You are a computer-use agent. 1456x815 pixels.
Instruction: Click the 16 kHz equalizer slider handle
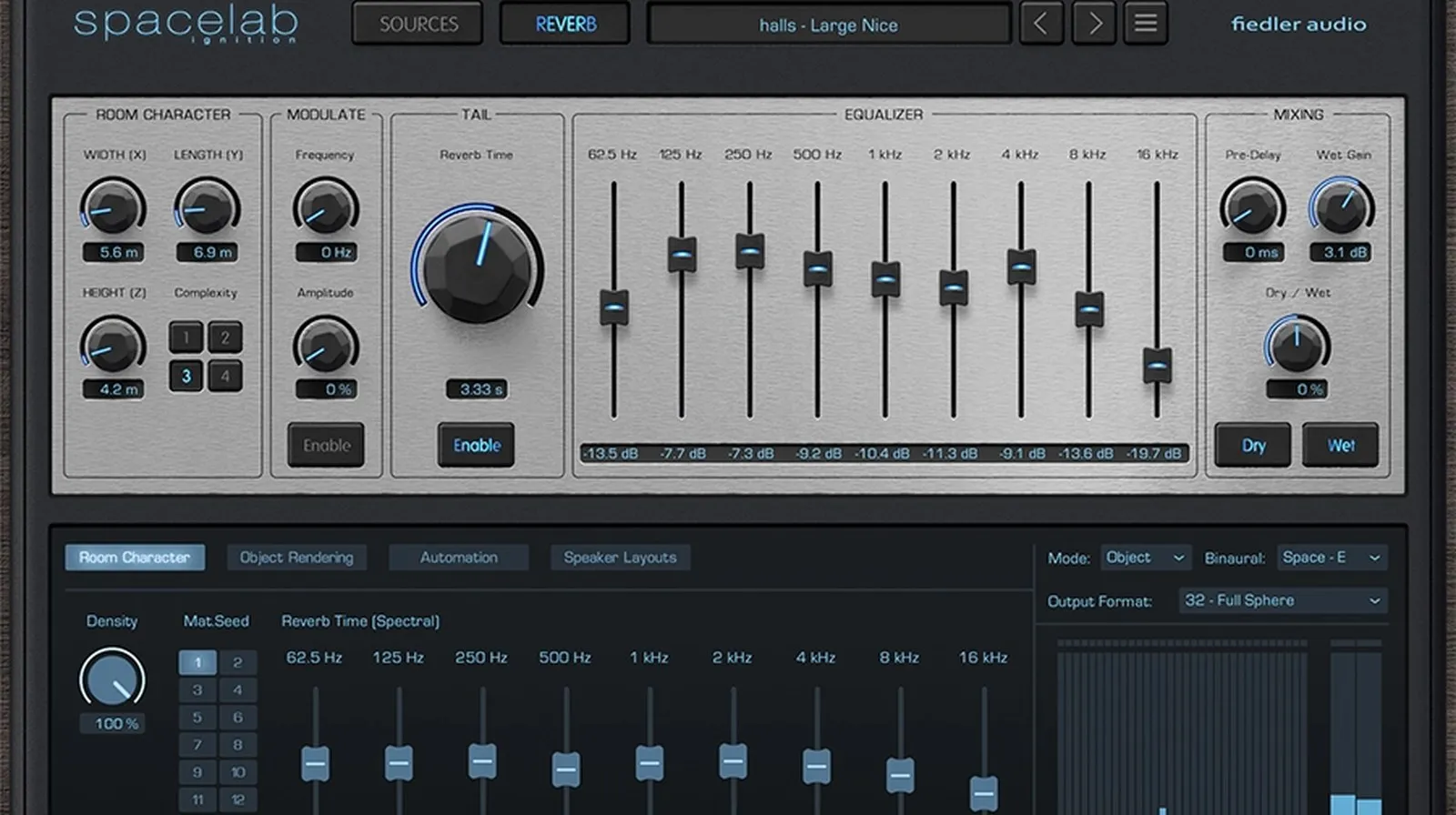click(x=1157, y=365)
